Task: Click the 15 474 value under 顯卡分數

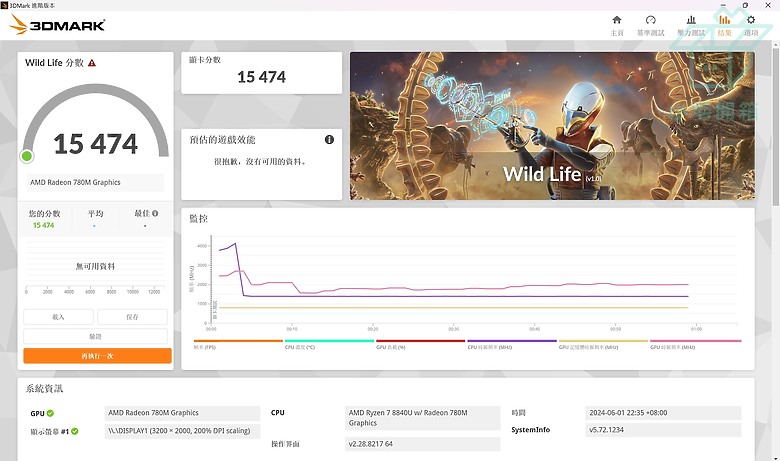Action: (x=261, y=77)
